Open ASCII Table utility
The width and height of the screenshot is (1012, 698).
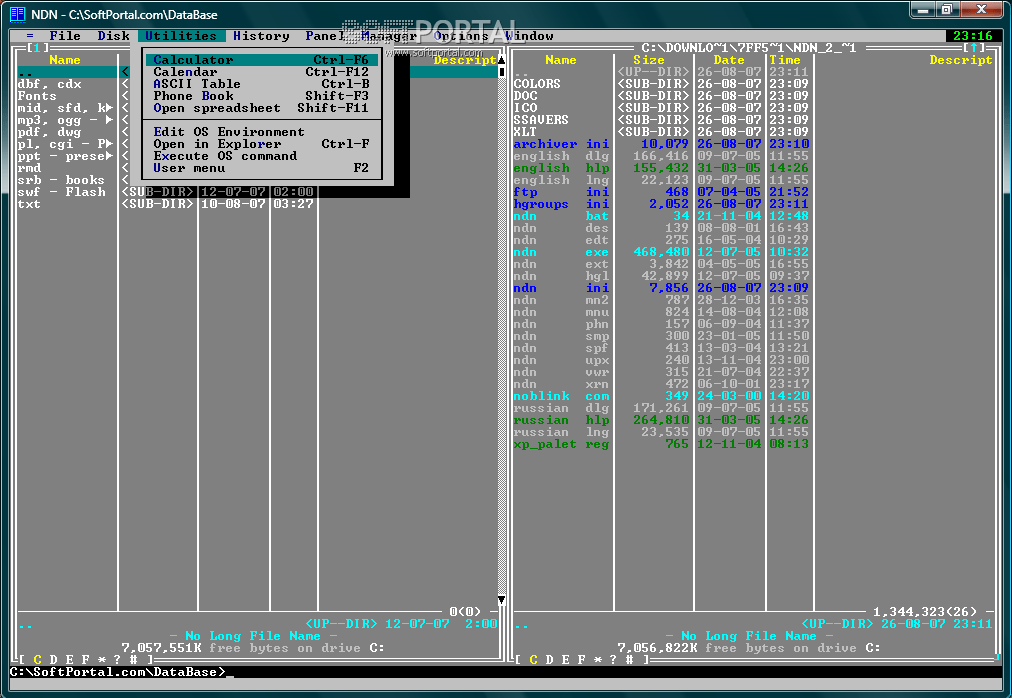(261, 84)
